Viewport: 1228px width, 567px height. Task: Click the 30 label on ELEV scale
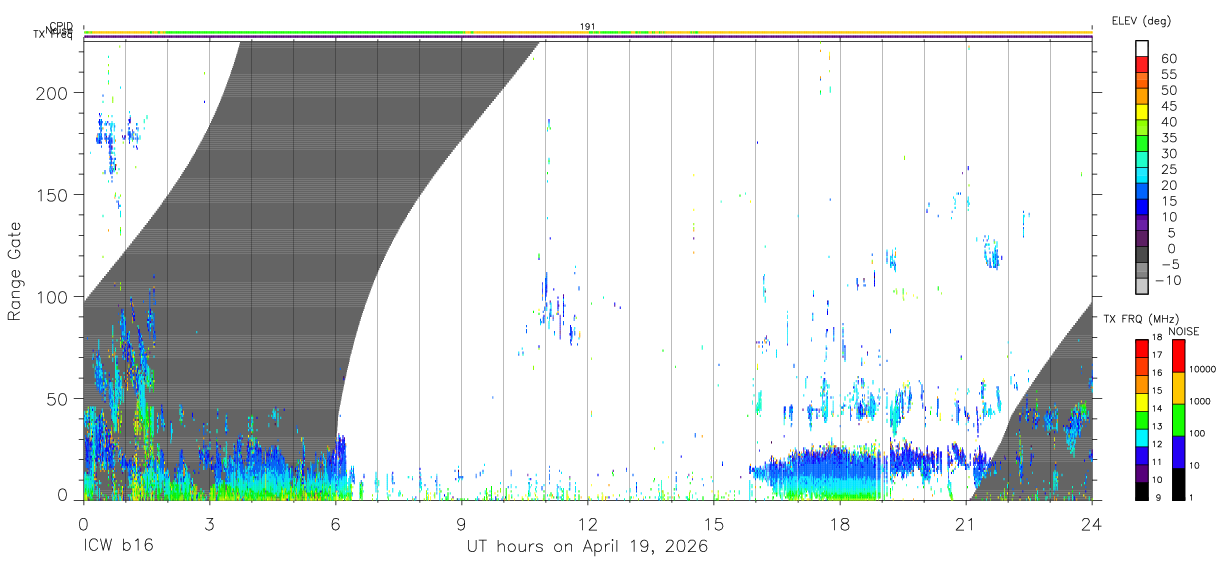[x=1168, y=154]
